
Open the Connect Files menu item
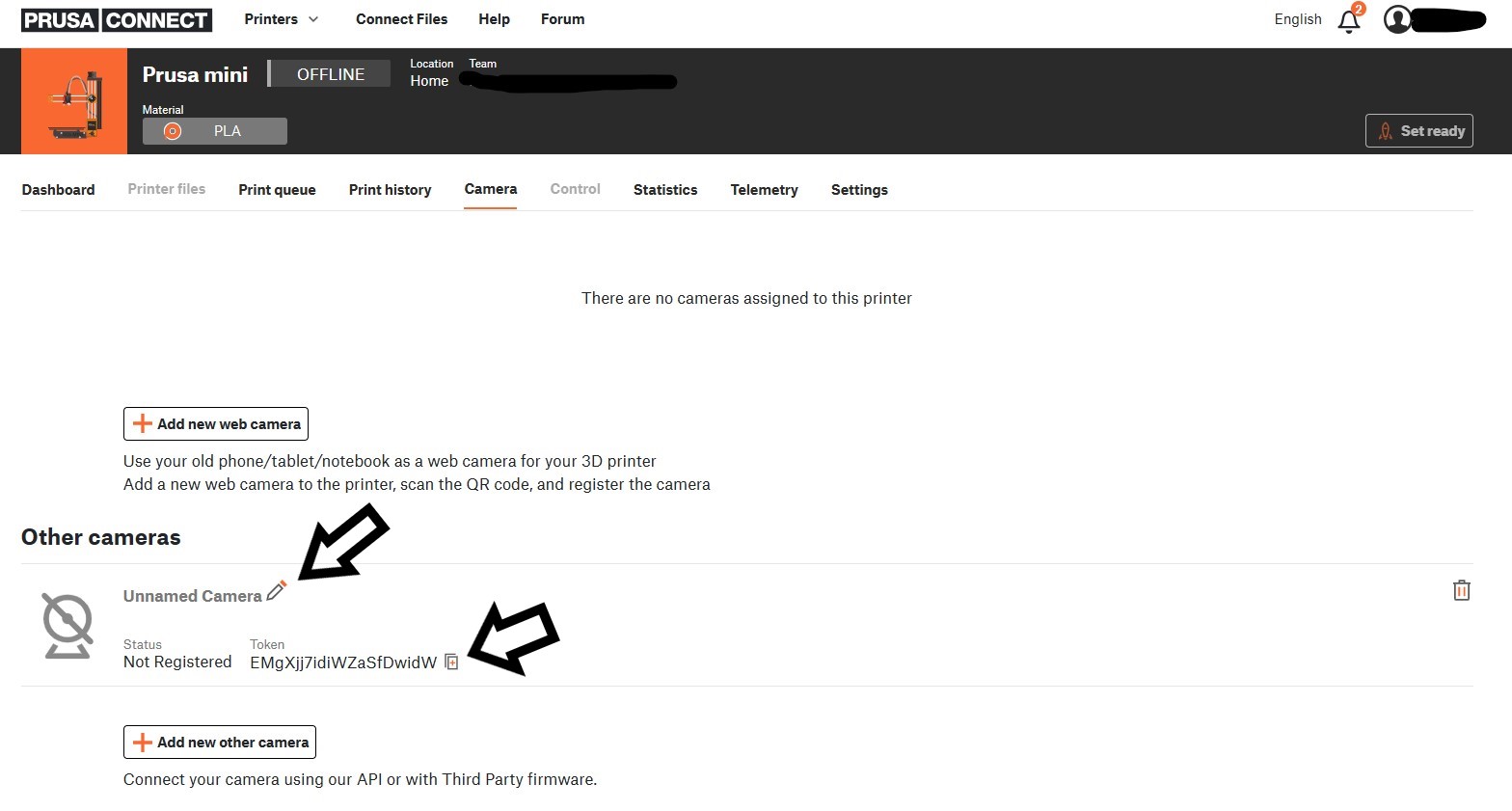point(401,19)
